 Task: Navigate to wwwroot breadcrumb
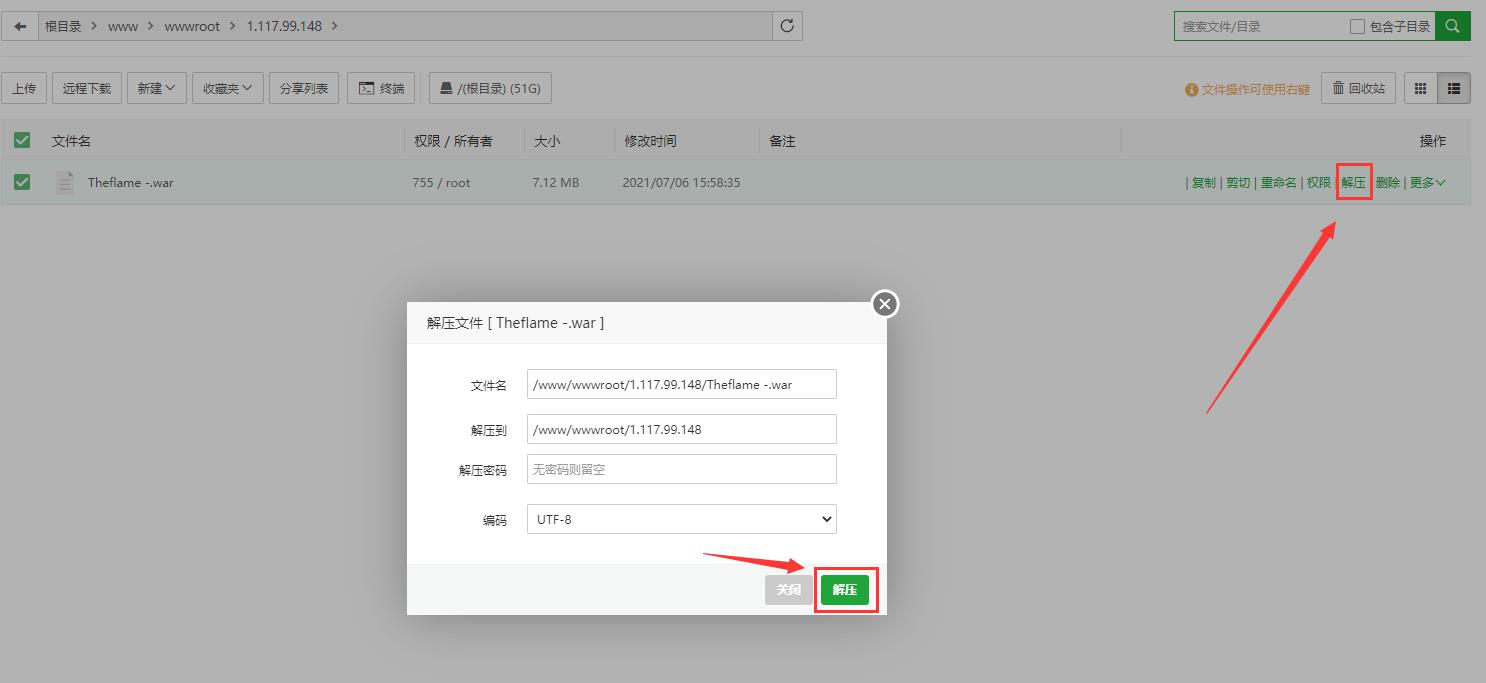(x=192, y=26)
